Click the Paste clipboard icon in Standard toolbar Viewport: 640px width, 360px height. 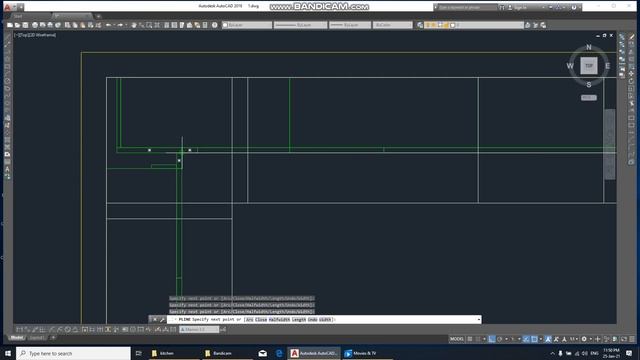coord(82,25)
